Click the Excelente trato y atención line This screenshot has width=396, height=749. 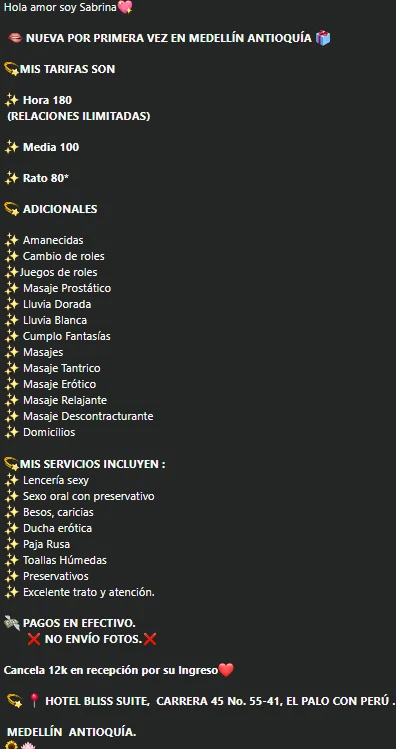[89, 592]
